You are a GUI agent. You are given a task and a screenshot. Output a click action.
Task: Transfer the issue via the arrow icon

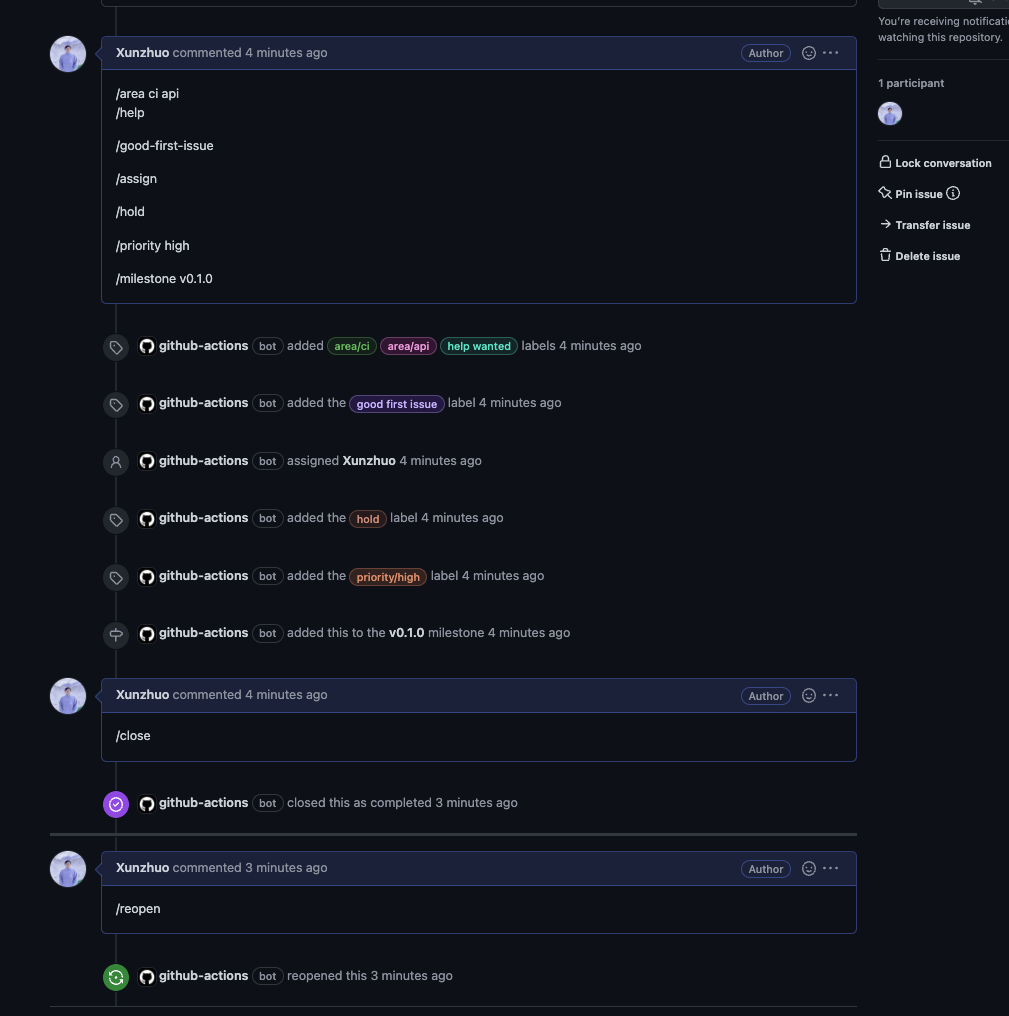886,224
